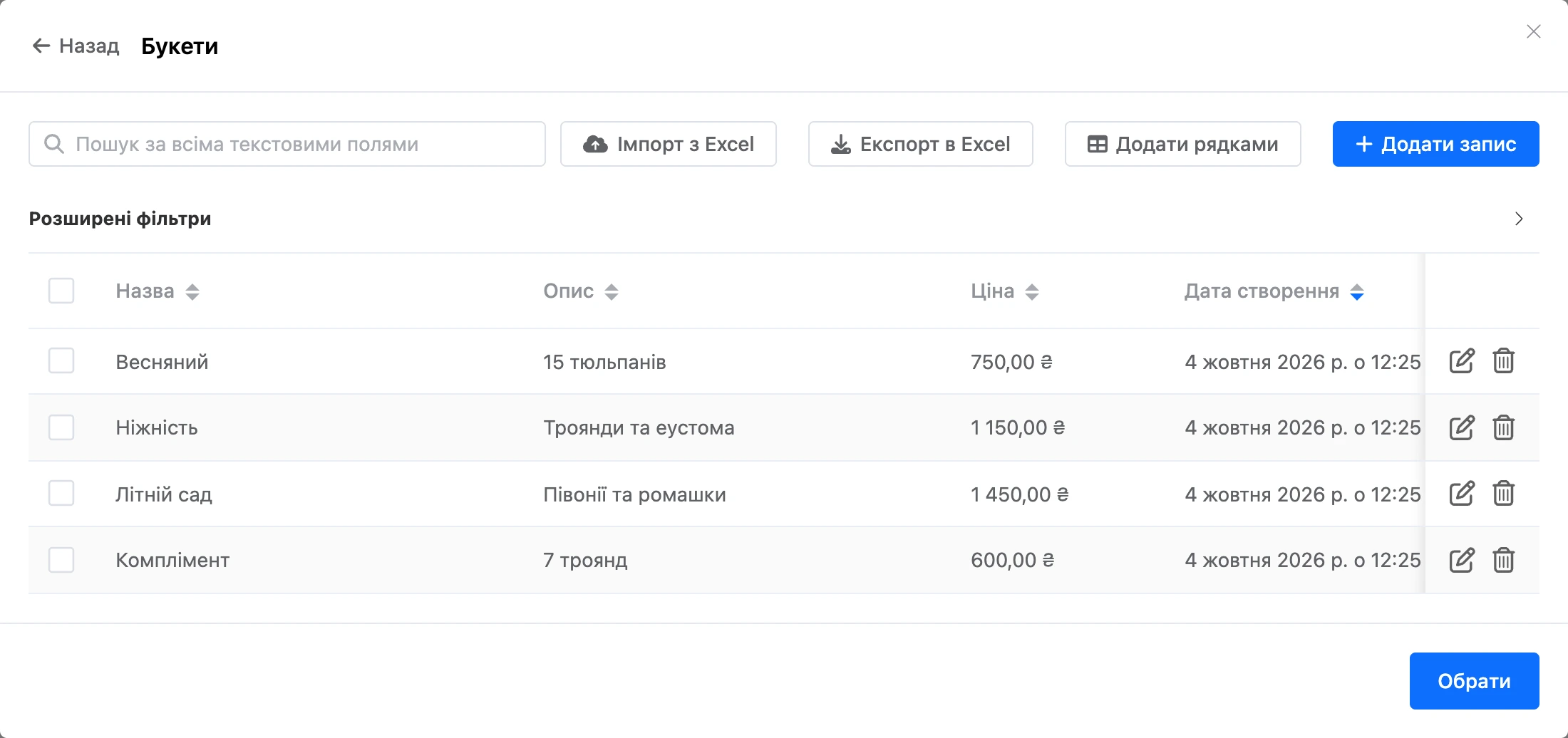Edit the Комплімент record

point(1462,560)
